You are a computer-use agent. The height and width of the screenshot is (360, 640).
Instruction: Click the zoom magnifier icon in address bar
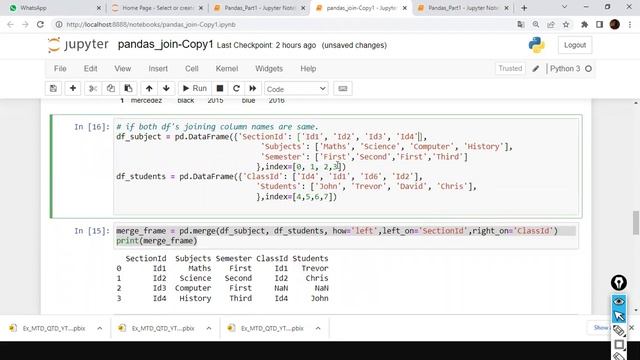(x=536, y=24)
